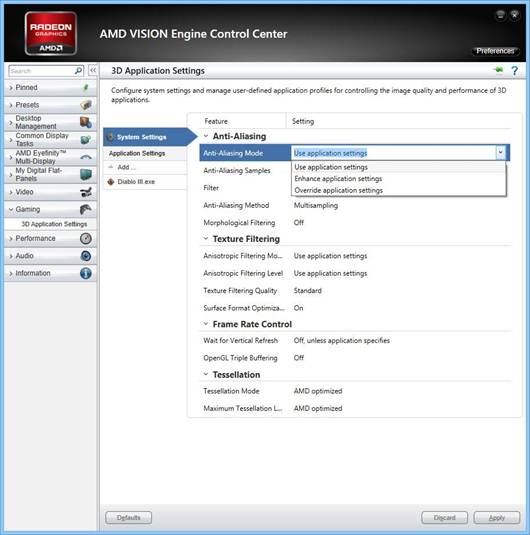Click the Apply button

[497, 518]
